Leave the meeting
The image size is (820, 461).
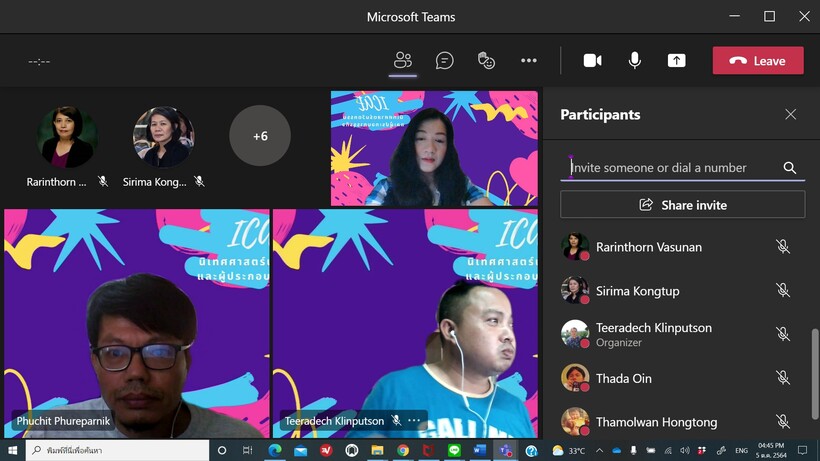[757, 60]
